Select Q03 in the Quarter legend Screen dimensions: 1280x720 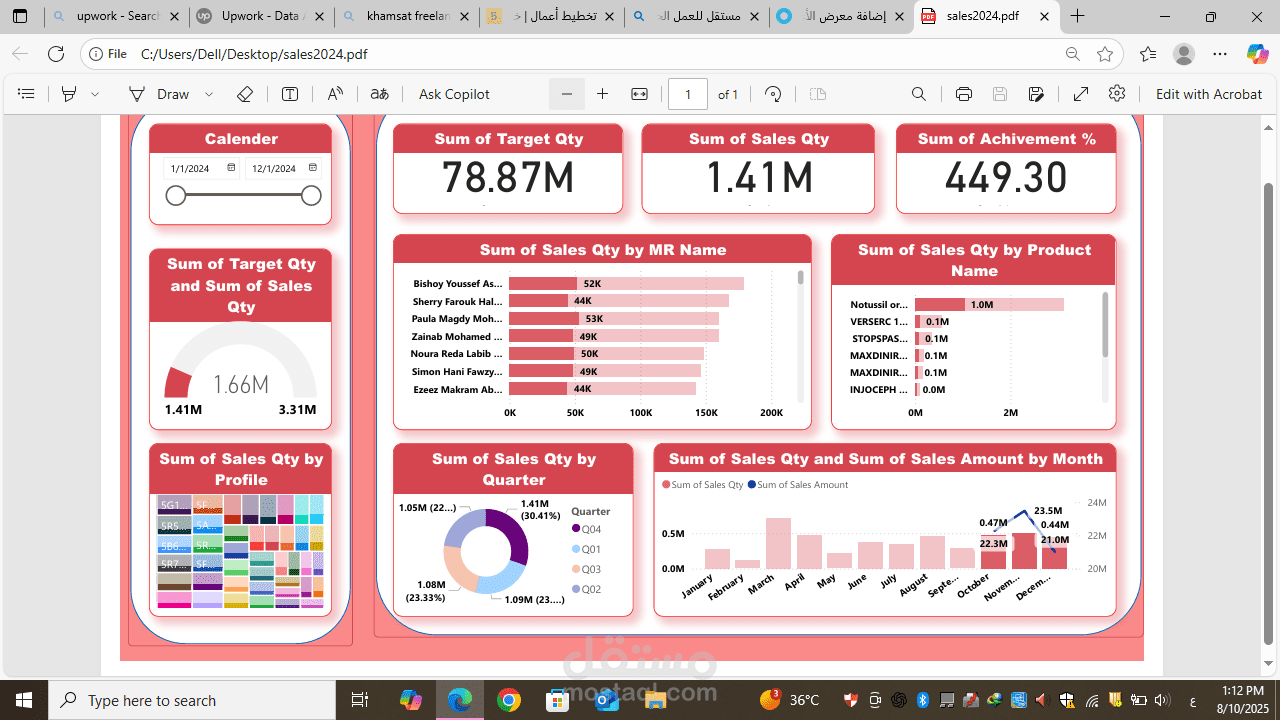[587, 569]
